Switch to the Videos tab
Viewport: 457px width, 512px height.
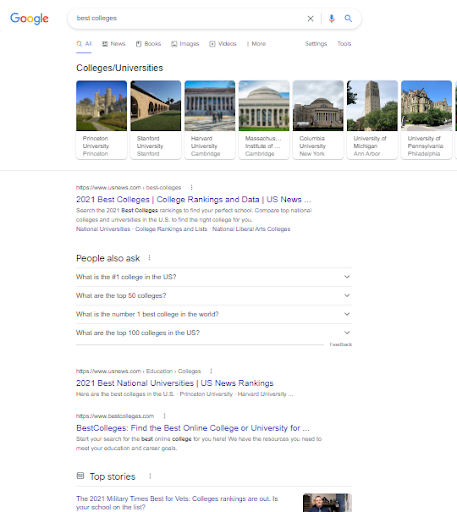click(223, 44)
